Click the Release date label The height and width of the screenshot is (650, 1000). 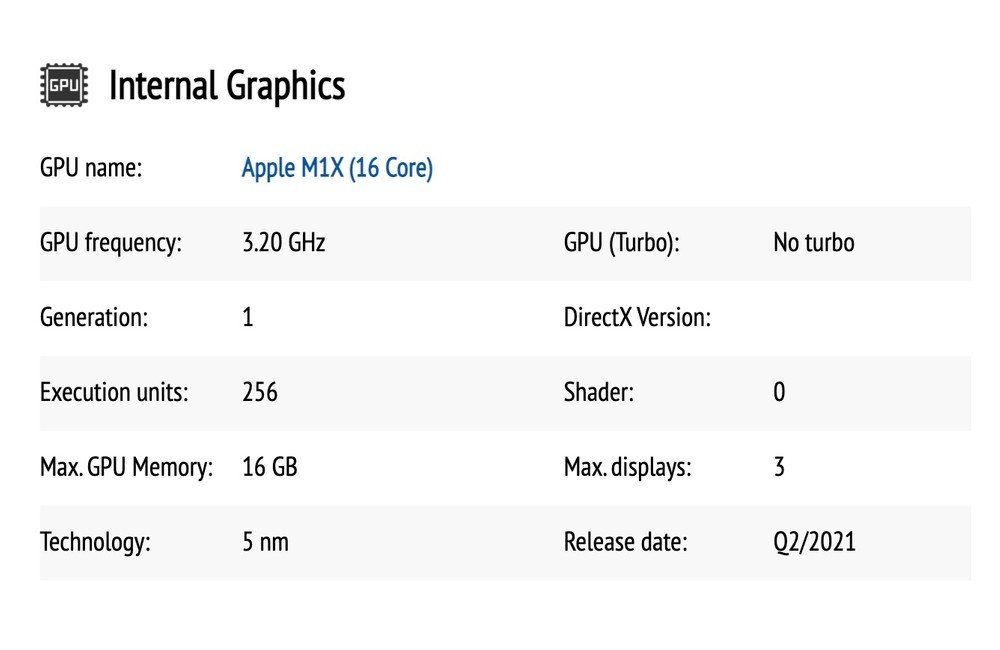[626, 542]
